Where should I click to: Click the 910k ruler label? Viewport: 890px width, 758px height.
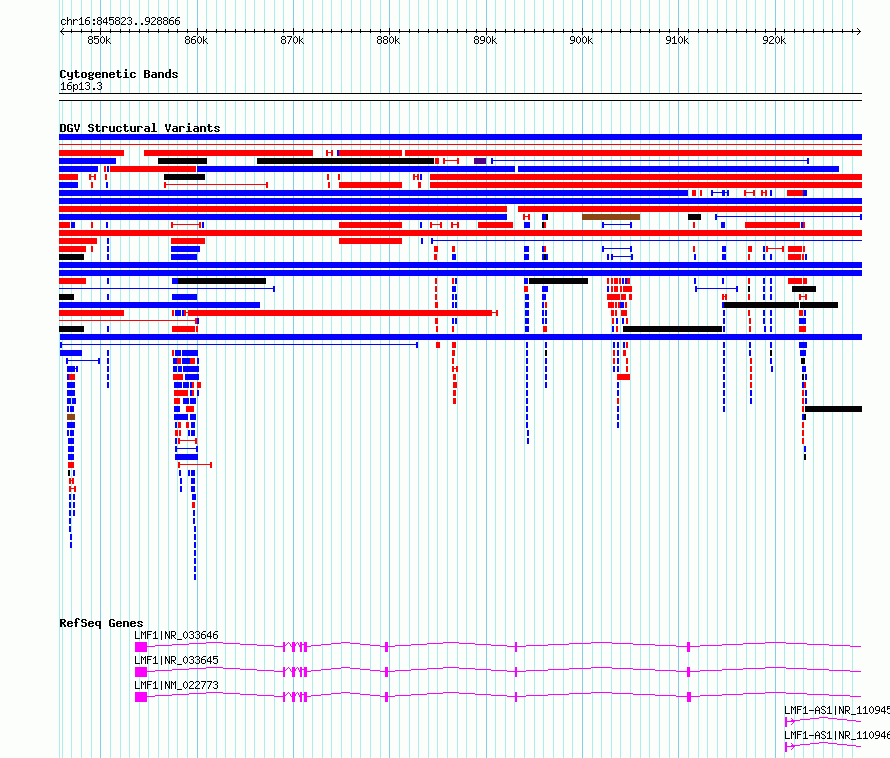[x=677, y=40]
